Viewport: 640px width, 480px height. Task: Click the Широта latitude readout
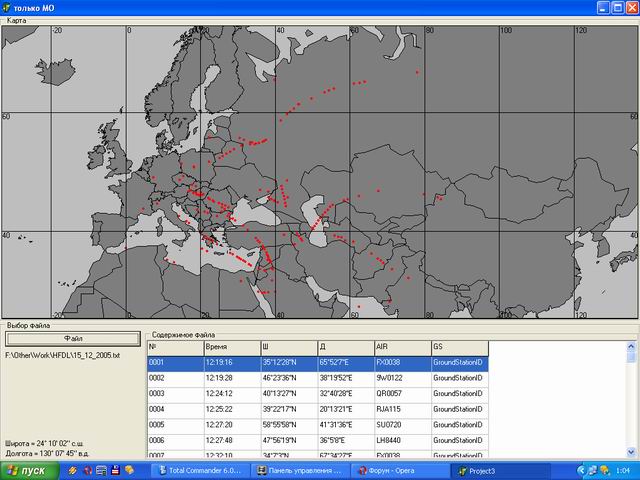coord(44,444)
